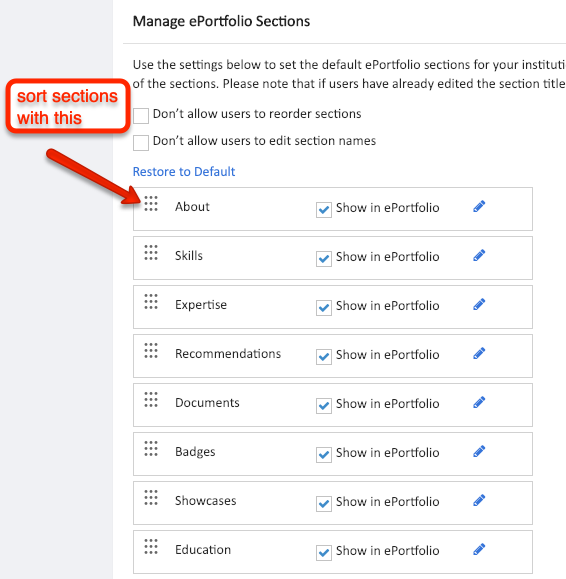Click the Recommendations pencil edit icon
Image resolution: width=566 pixels, height=579 pixels.
[x=479, y=354]
